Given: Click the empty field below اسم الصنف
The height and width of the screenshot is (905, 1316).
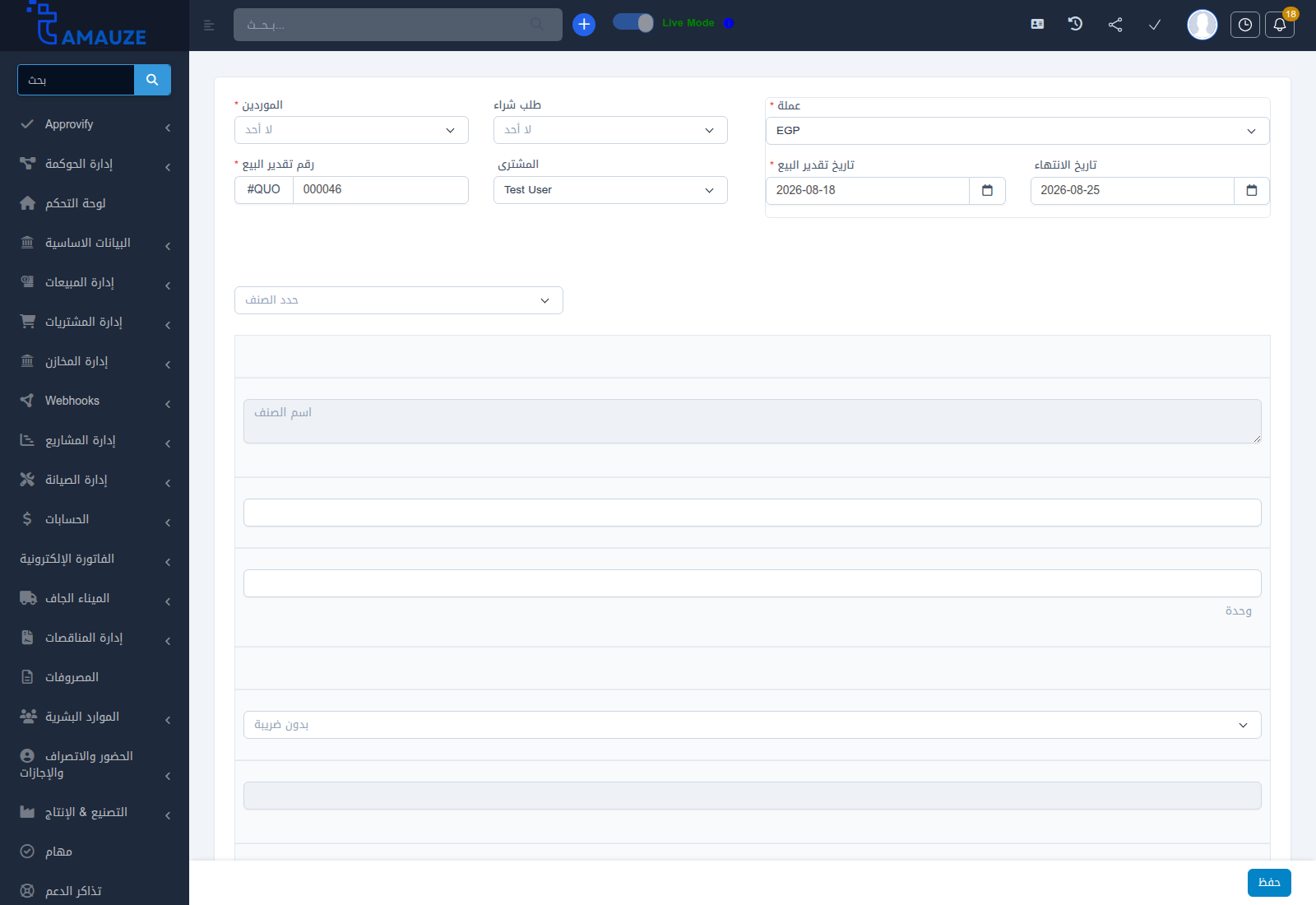Looking at the screenshot, I should 753,513.
